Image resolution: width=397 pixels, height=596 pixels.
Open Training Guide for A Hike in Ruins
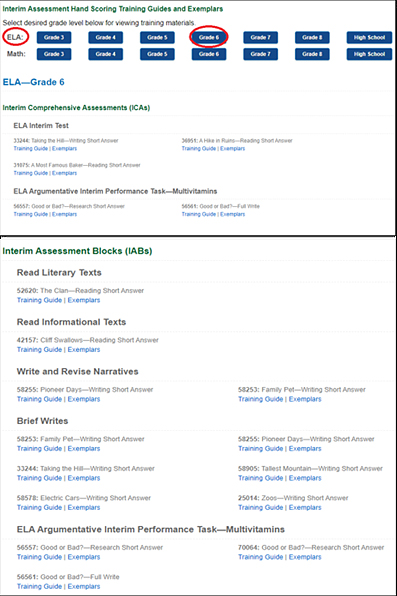click(x=199, y=149)
